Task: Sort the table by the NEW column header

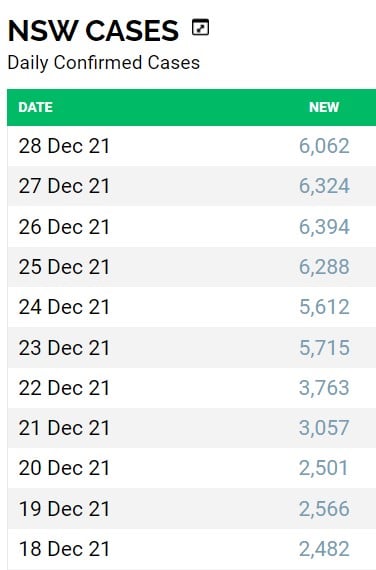Action: tap(324, 107)
